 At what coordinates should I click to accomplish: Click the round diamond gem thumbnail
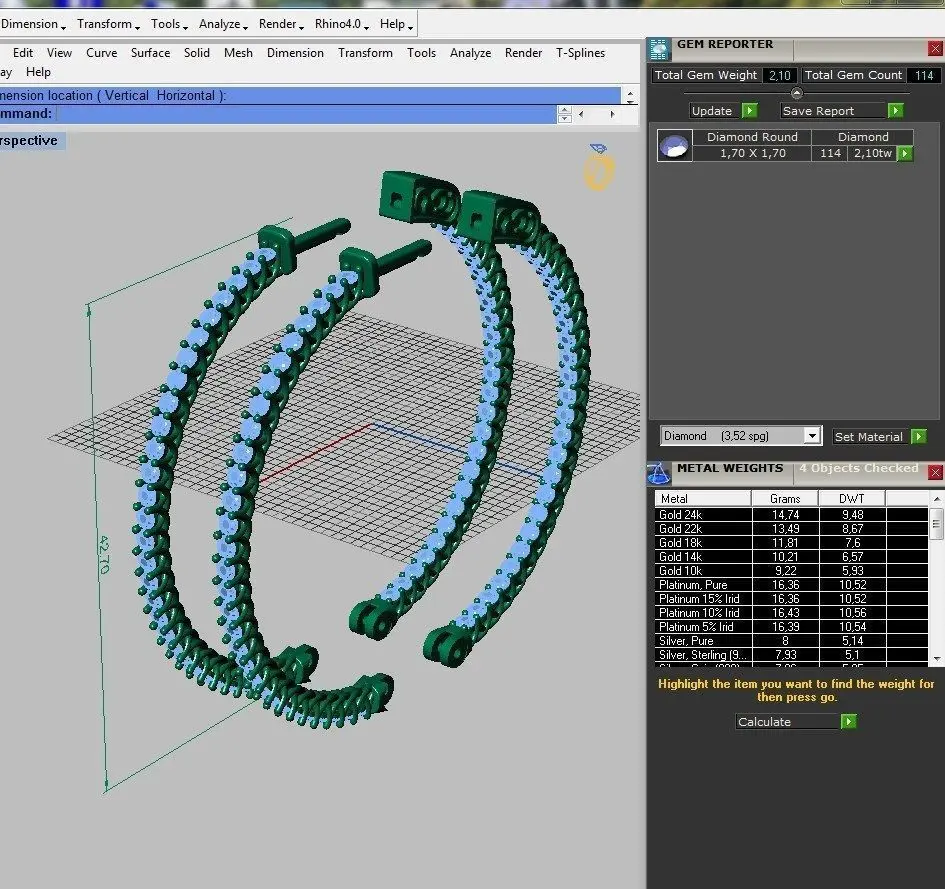[x=674, y=145]
